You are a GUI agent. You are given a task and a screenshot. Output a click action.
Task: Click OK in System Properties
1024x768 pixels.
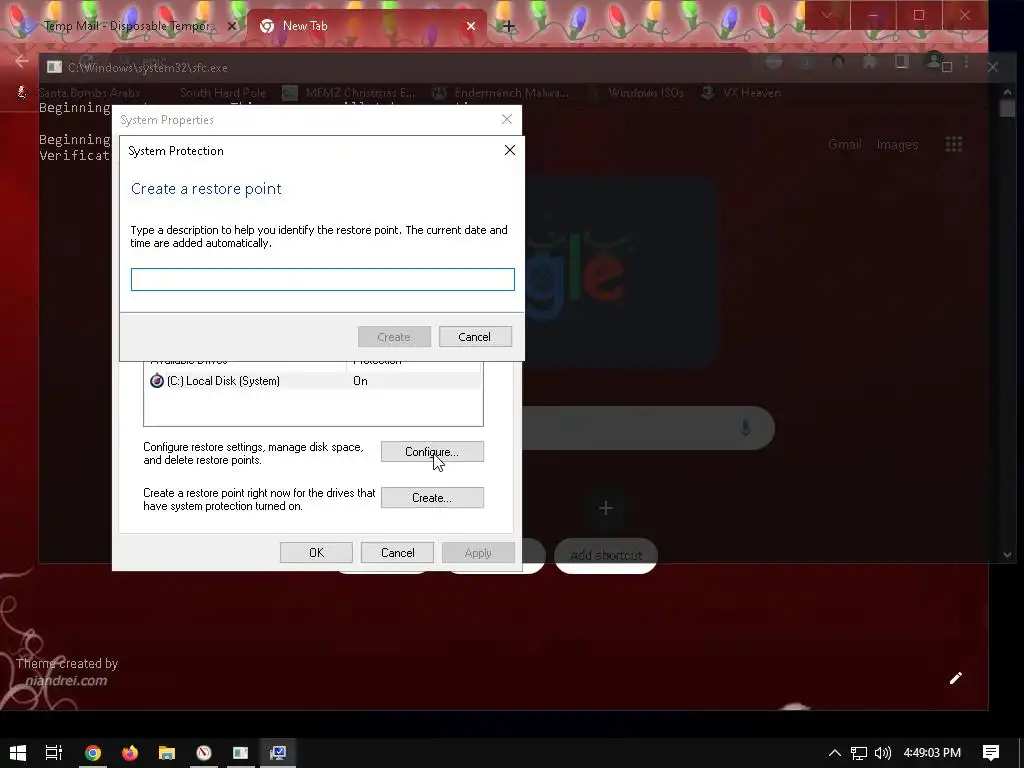[x=316, y=552]
